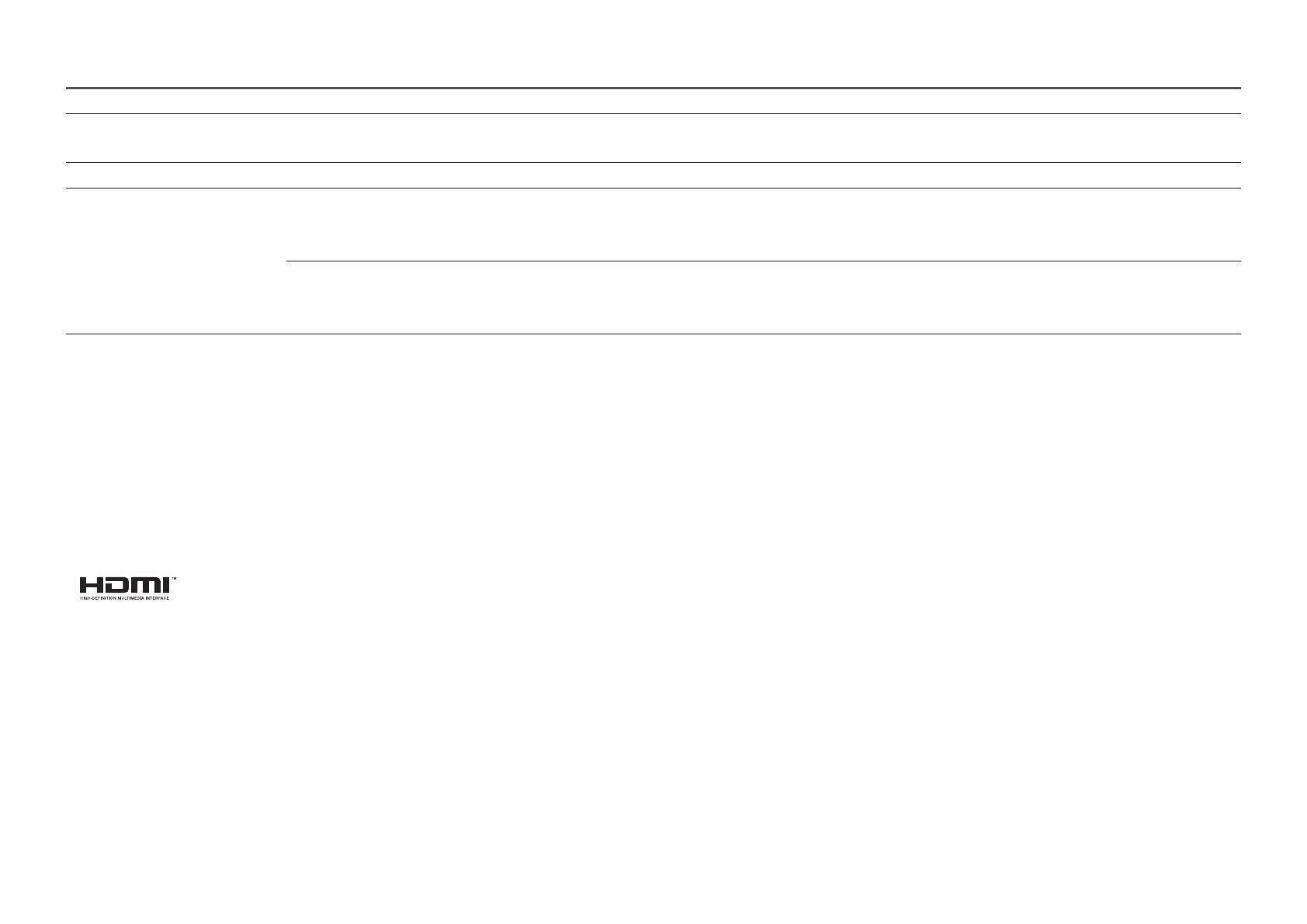
Task: Click the thick top border of table
Action: tap(653, 88)
